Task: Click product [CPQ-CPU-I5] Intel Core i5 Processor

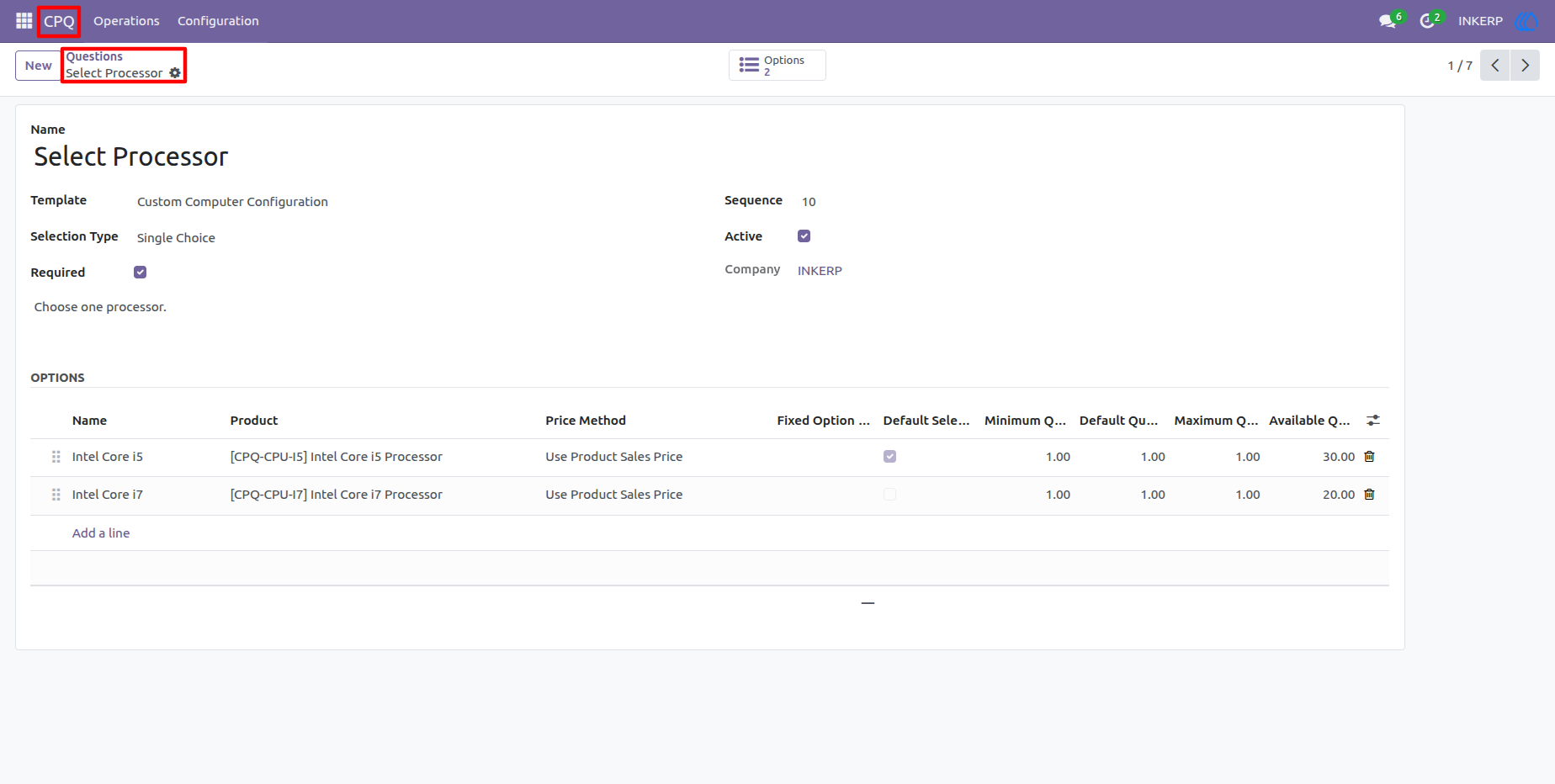Action: 337,457
